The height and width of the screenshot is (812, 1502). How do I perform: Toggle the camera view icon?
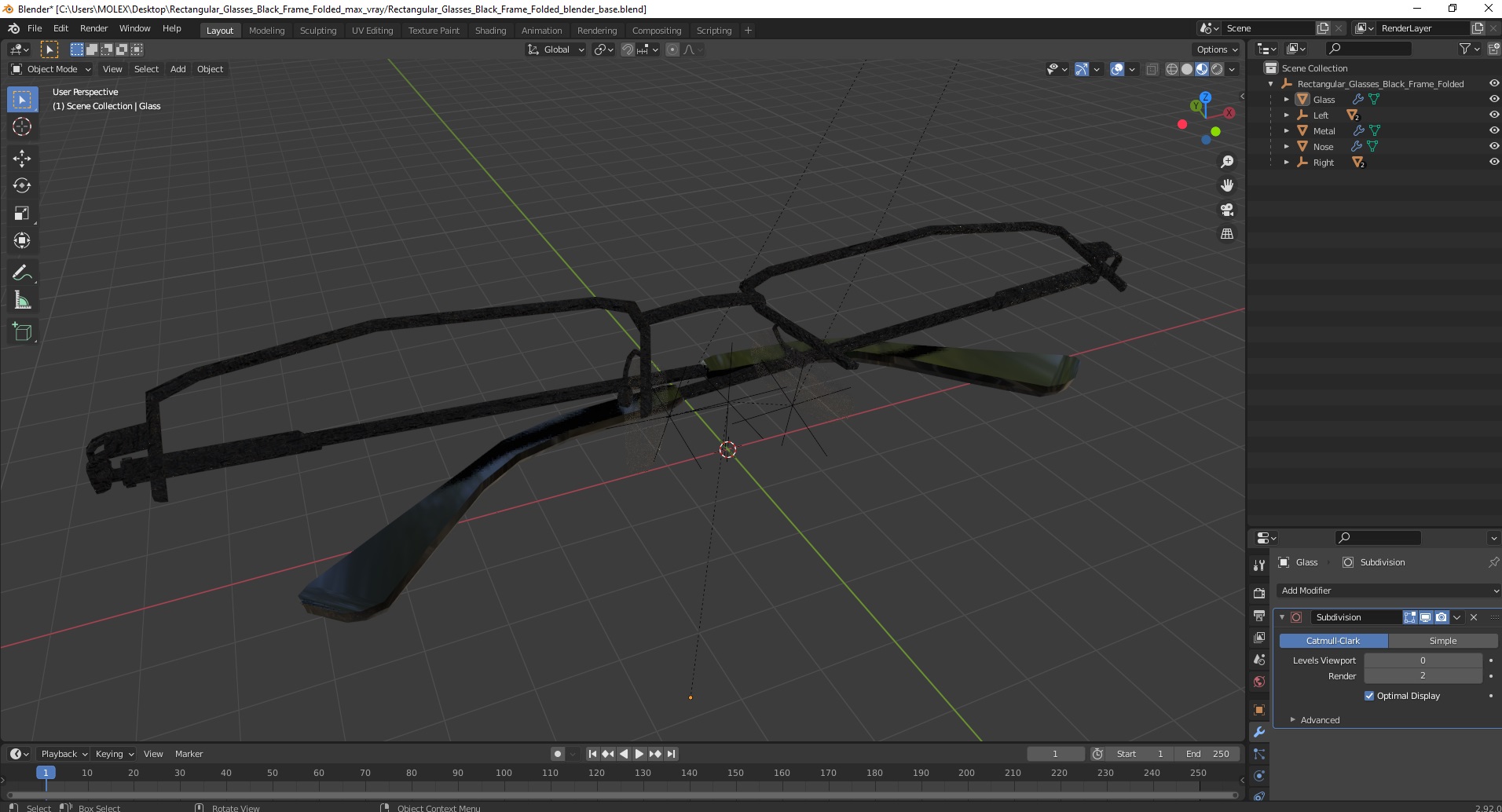click(1227, 210)
